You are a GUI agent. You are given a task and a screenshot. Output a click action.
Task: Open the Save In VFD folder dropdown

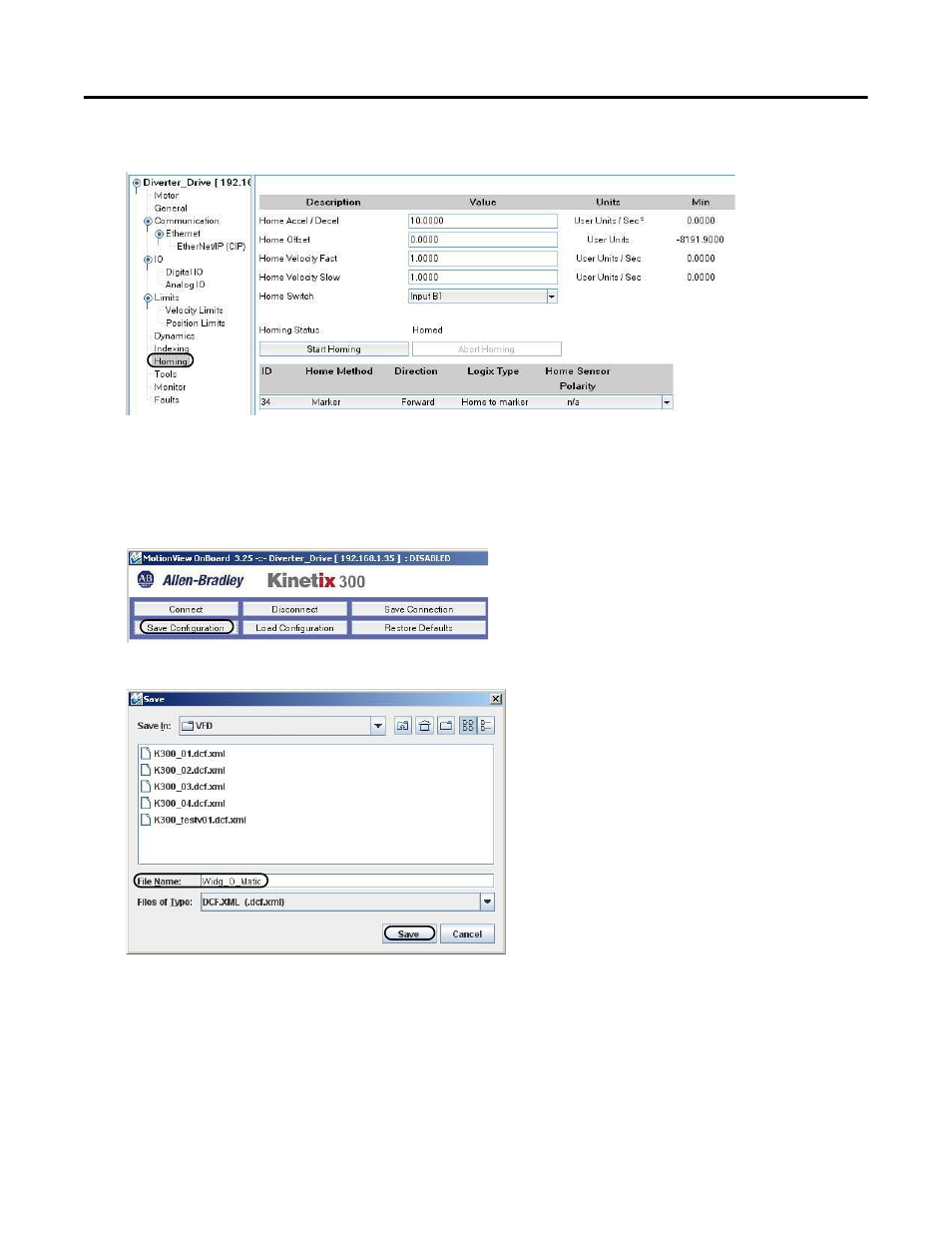click(378, 726)
